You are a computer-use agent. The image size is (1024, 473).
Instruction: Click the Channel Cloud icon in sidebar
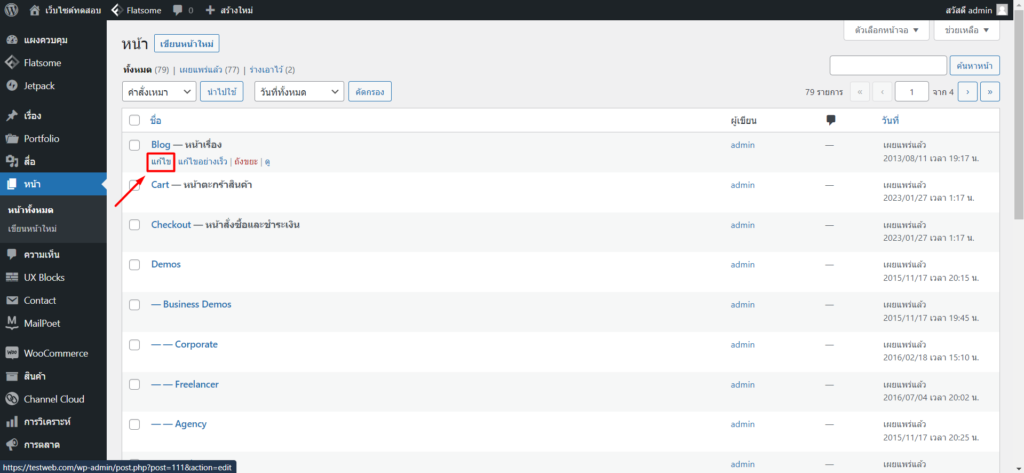(x=11, y=399)
